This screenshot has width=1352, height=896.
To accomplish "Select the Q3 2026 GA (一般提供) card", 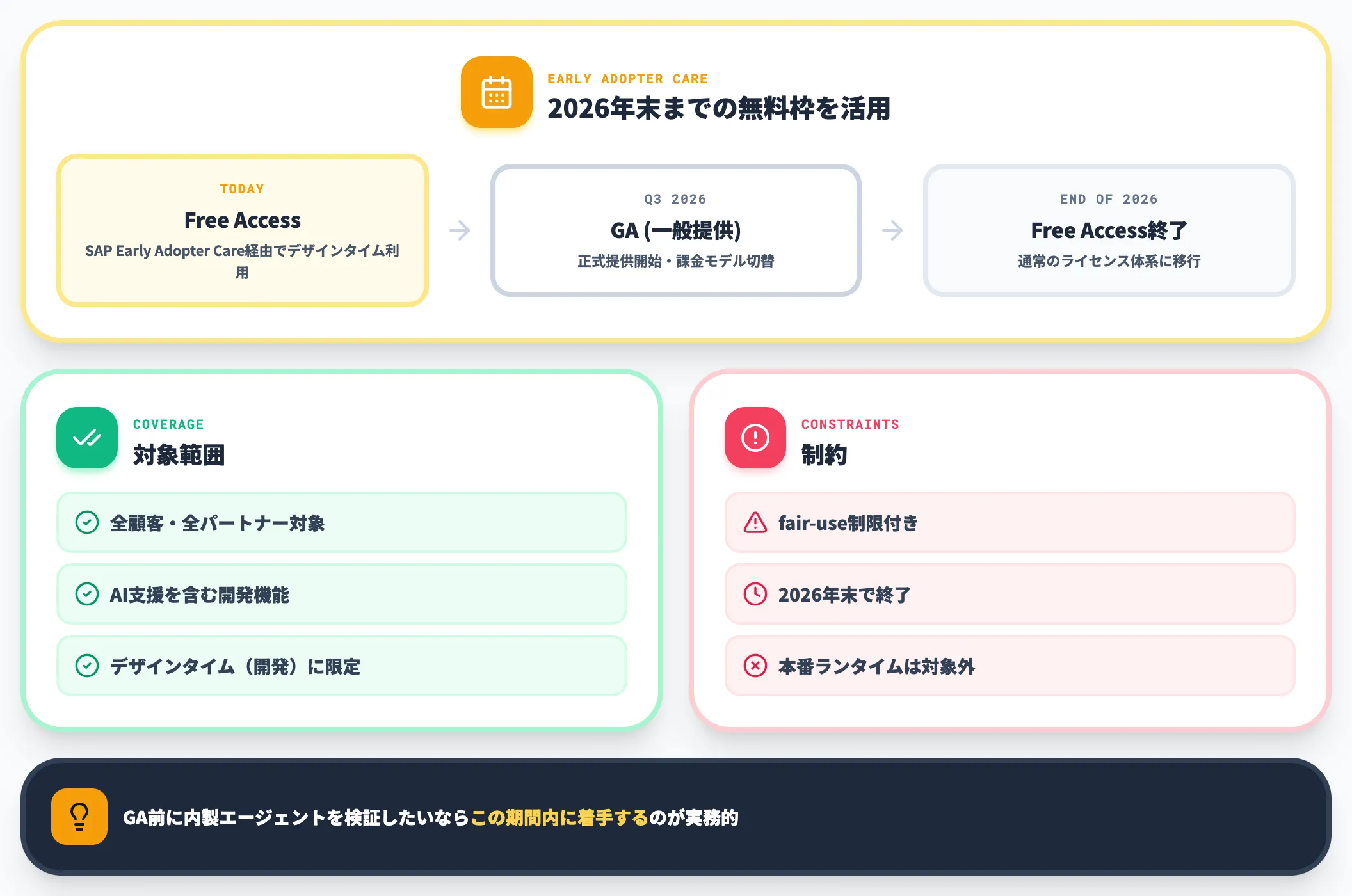I will pos(676,230).
